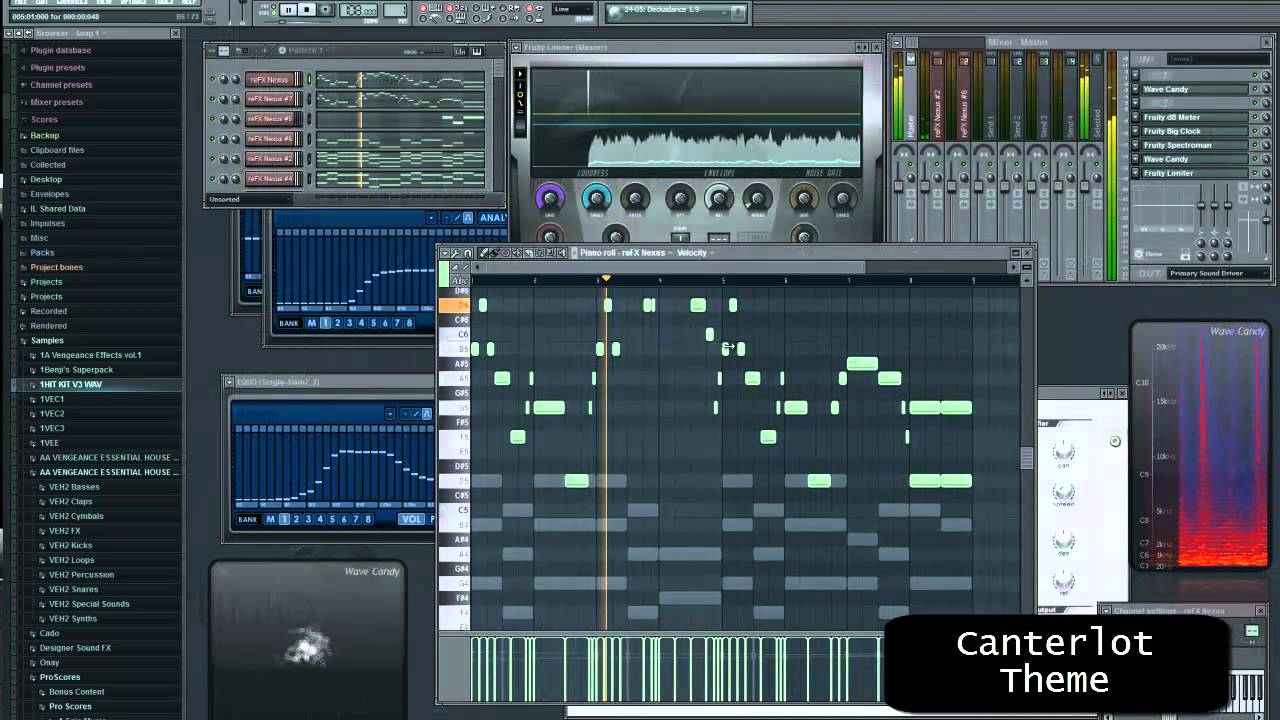Screen dimensions: 1280x720
Task: Mute the reFX Nexus #6 channel via its LED
Action: [212, 139]
